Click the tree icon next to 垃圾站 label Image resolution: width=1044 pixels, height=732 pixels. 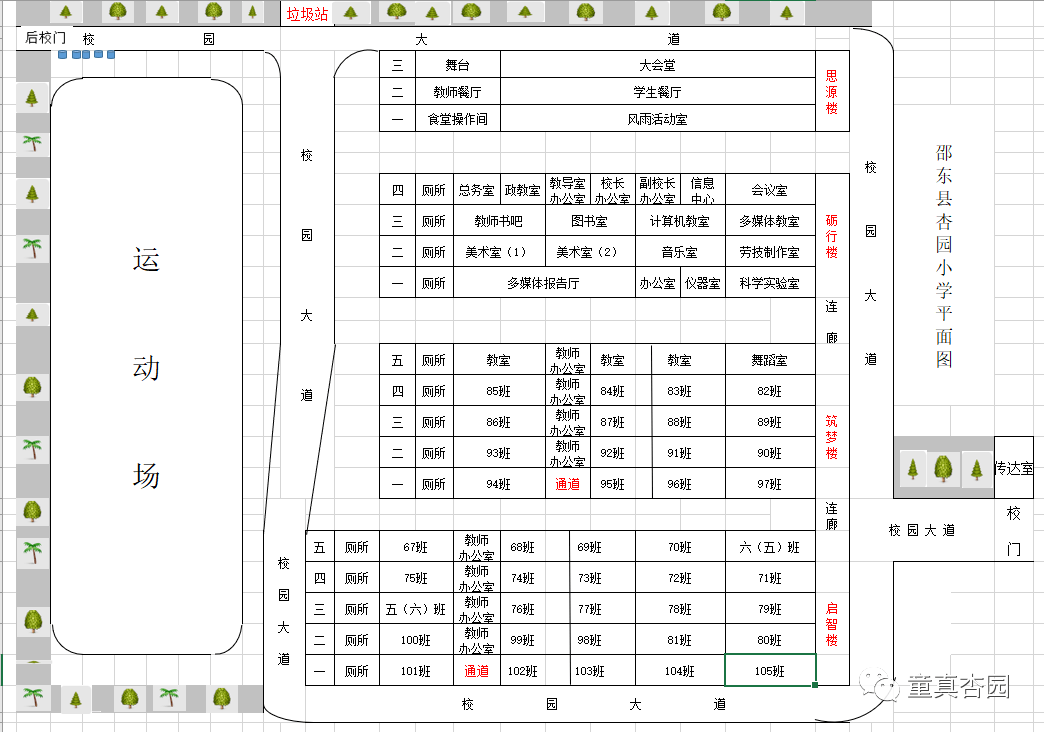pyautogui.click(x=349, y=11)
